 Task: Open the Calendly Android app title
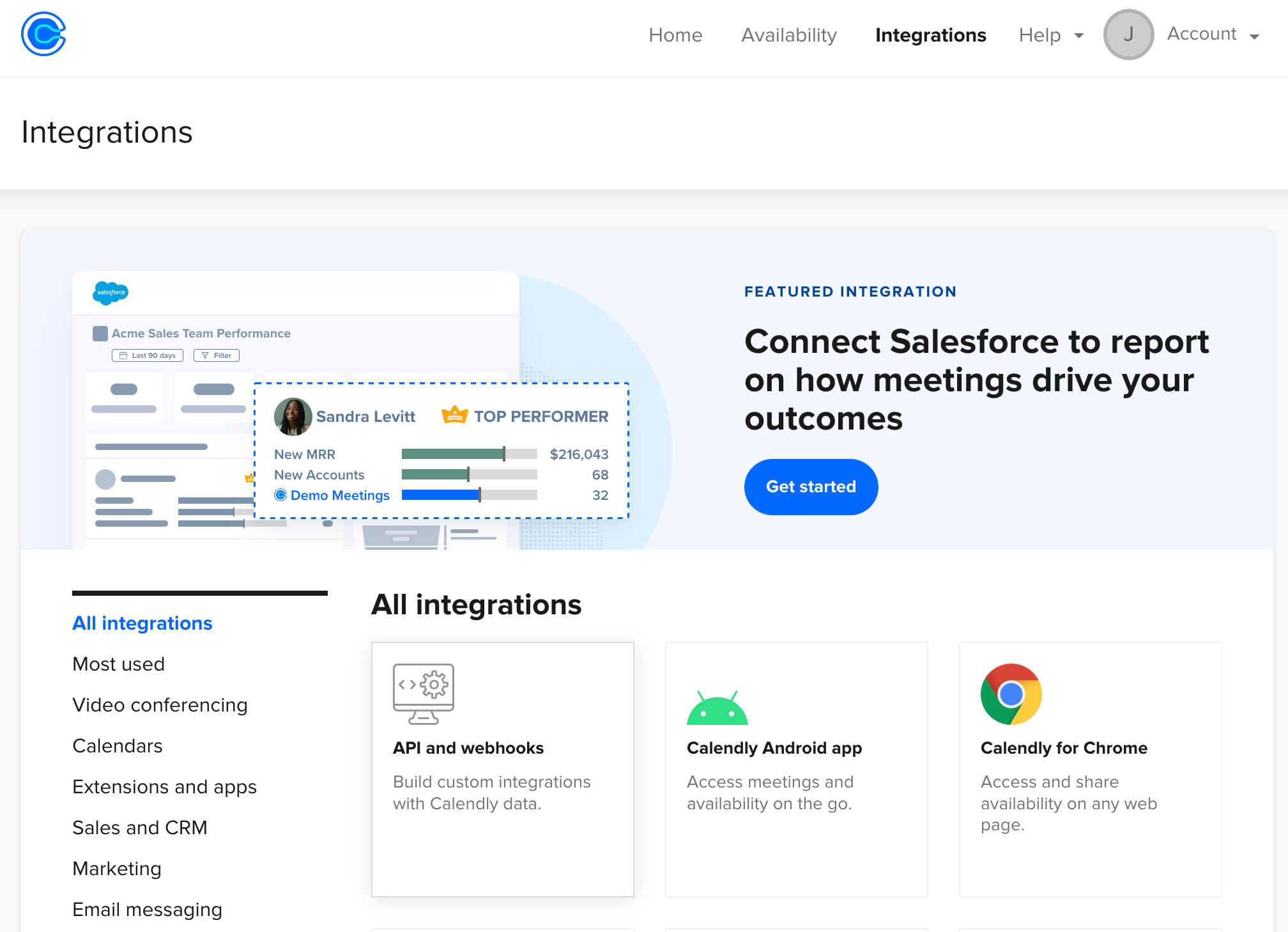[x=774, y=748]
